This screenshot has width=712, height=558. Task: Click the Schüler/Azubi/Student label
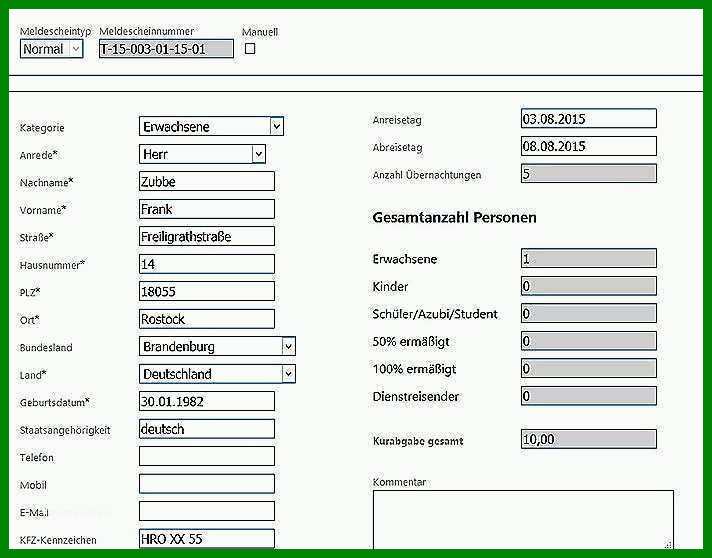tap(435, 314)
